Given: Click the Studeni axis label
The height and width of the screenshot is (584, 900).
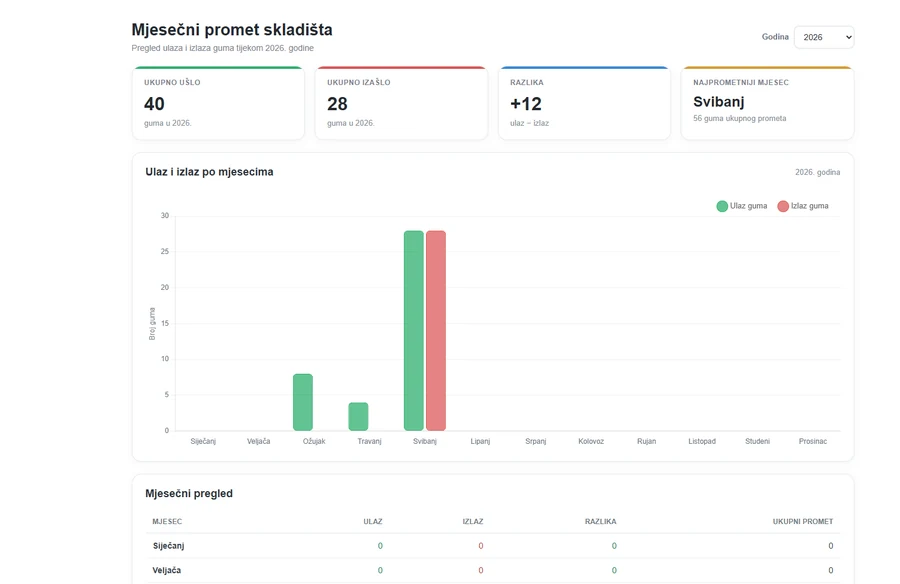Looking at the screenshot, I should click(x=758, y=441).
